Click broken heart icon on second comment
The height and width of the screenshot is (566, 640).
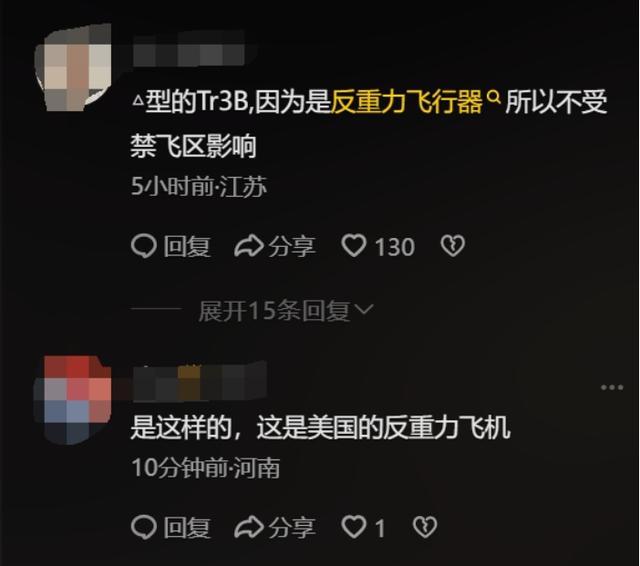[425, 527]
